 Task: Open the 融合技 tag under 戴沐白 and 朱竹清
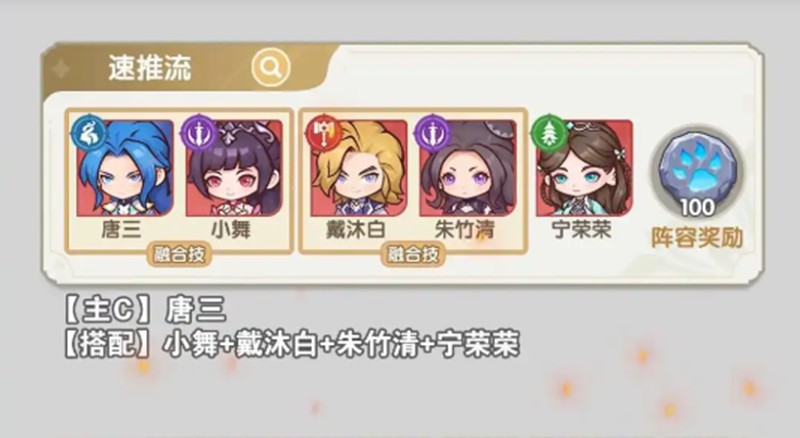(x=413, y=254)
